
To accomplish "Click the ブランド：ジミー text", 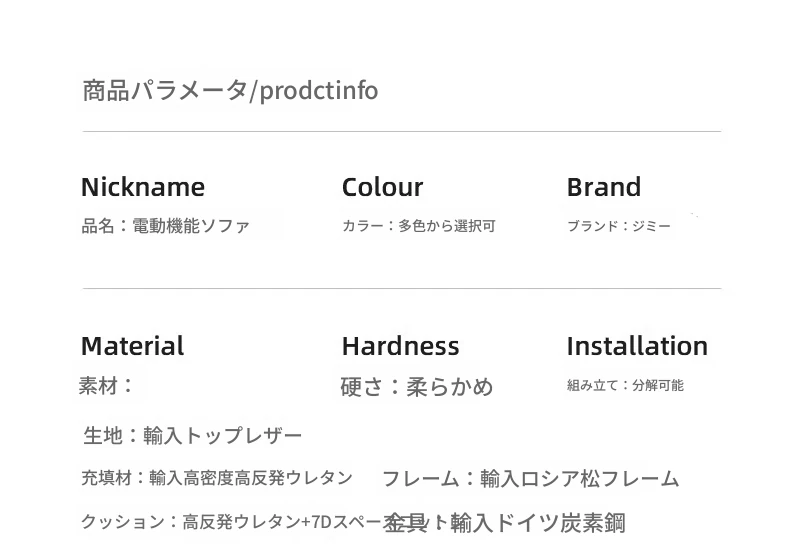I will click(x=618, y=226).
